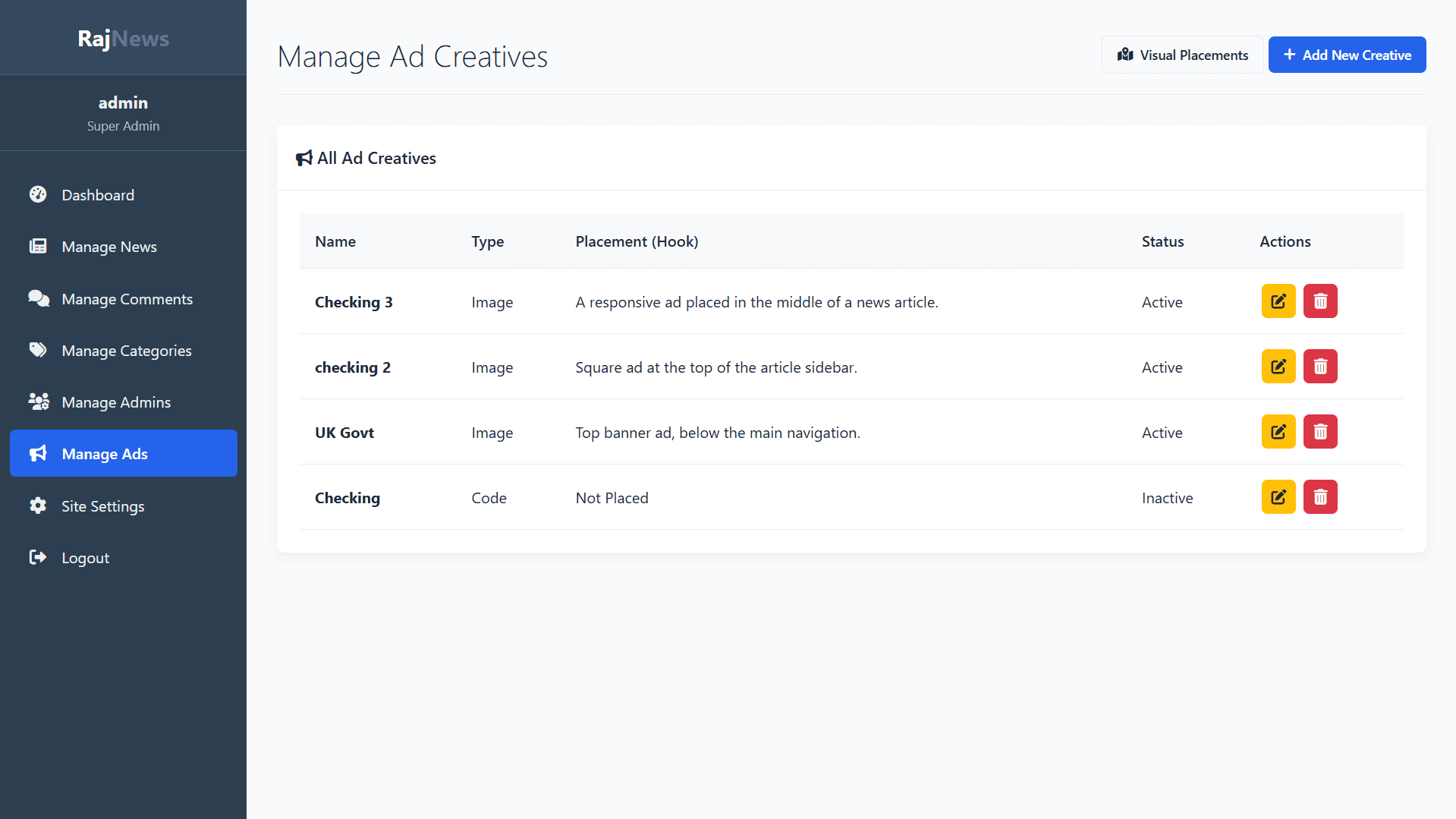Open the Manage Admins page

click(115, 402)
